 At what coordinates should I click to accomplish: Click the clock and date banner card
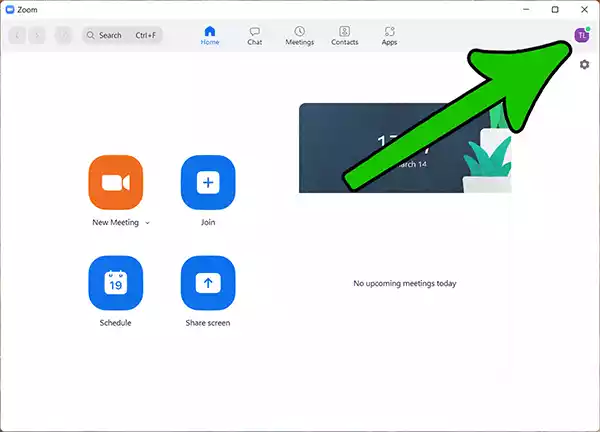tap(405, 148)
